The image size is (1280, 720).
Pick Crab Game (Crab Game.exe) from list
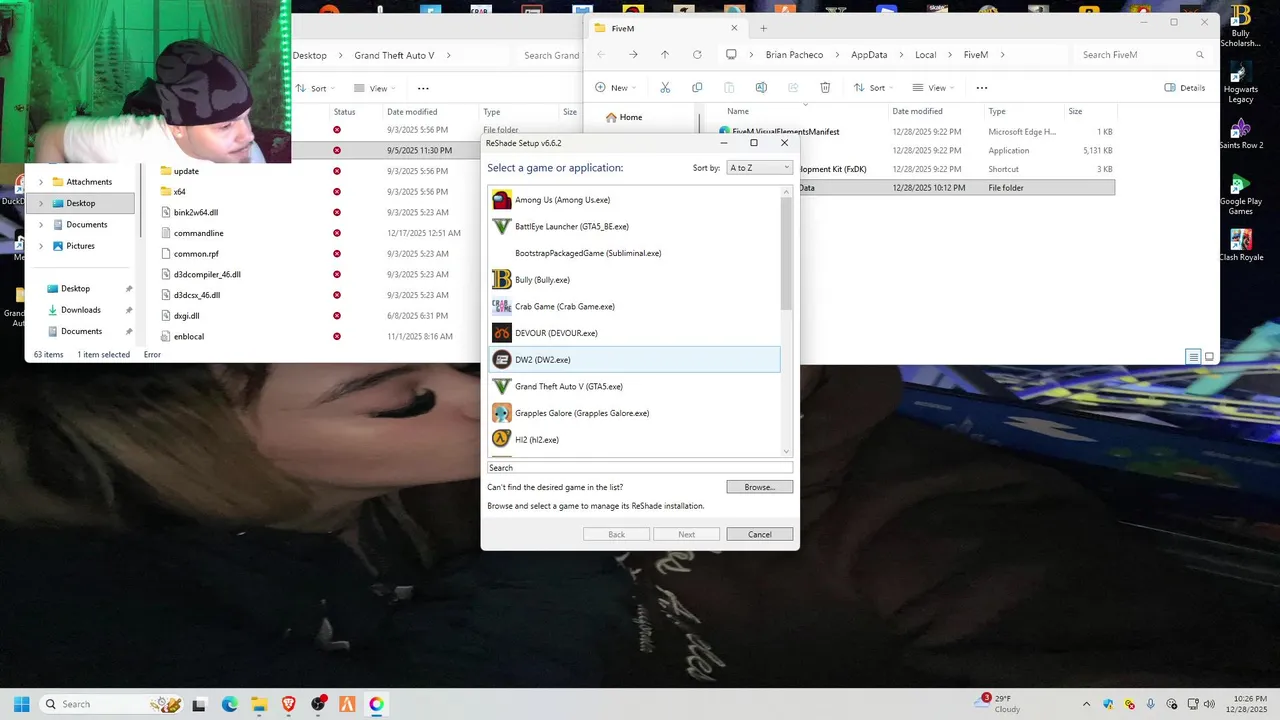634,307
